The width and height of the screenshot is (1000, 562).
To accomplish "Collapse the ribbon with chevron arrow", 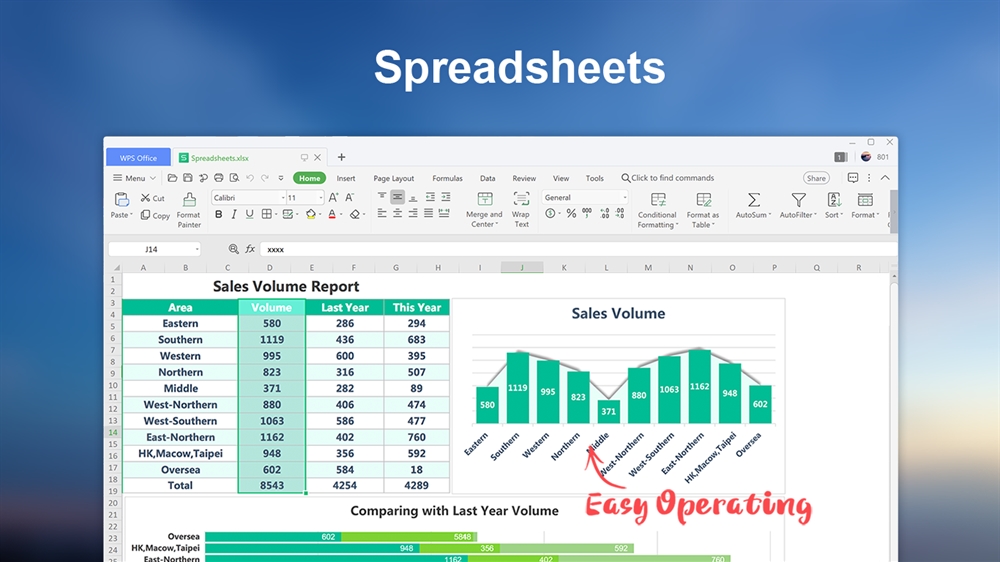I will [x=885, y=178].
